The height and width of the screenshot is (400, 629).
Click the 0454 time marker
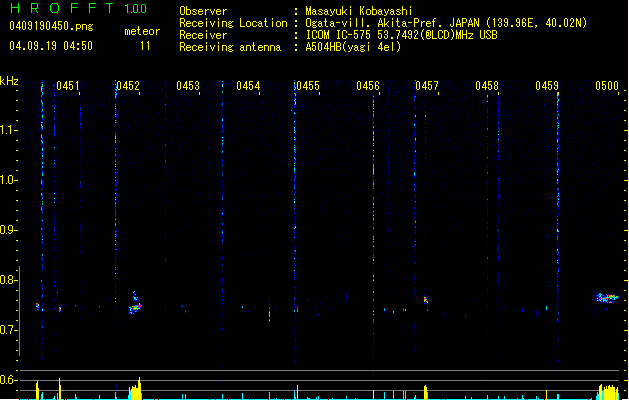click(x=248, y=86)
